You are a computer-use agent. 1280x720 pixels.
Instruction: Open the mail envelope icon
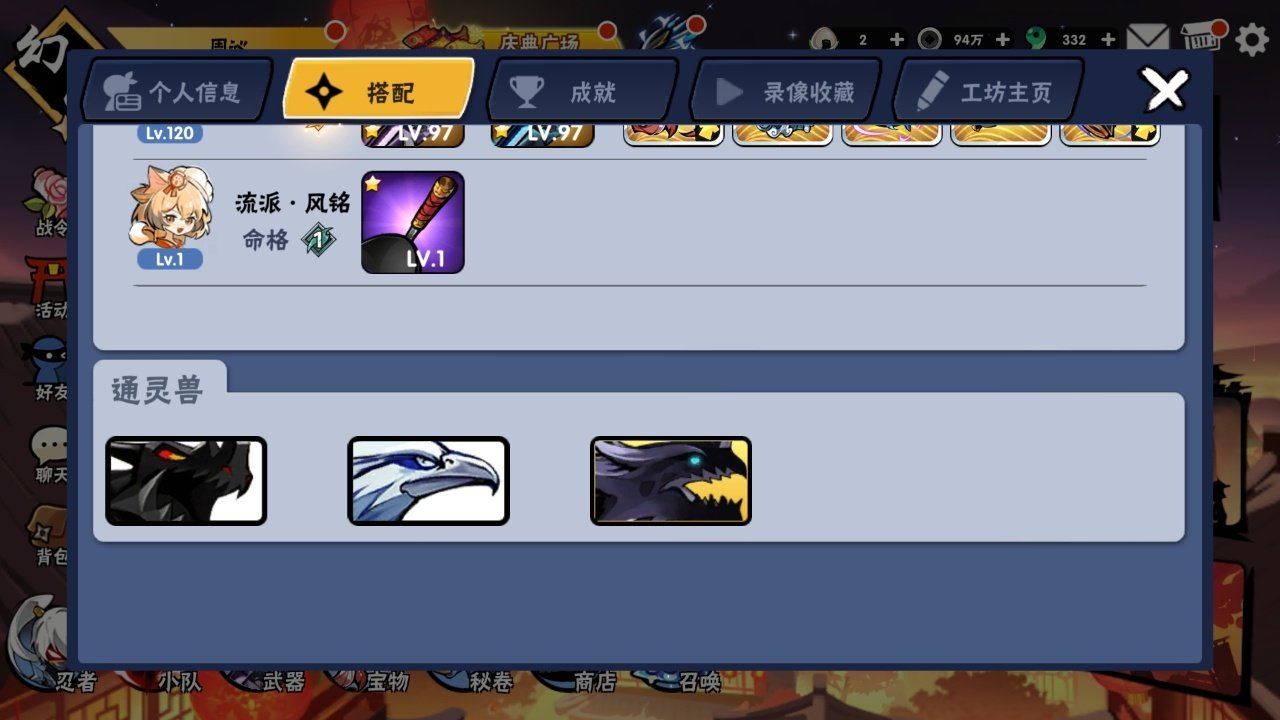click(1148, 39)
